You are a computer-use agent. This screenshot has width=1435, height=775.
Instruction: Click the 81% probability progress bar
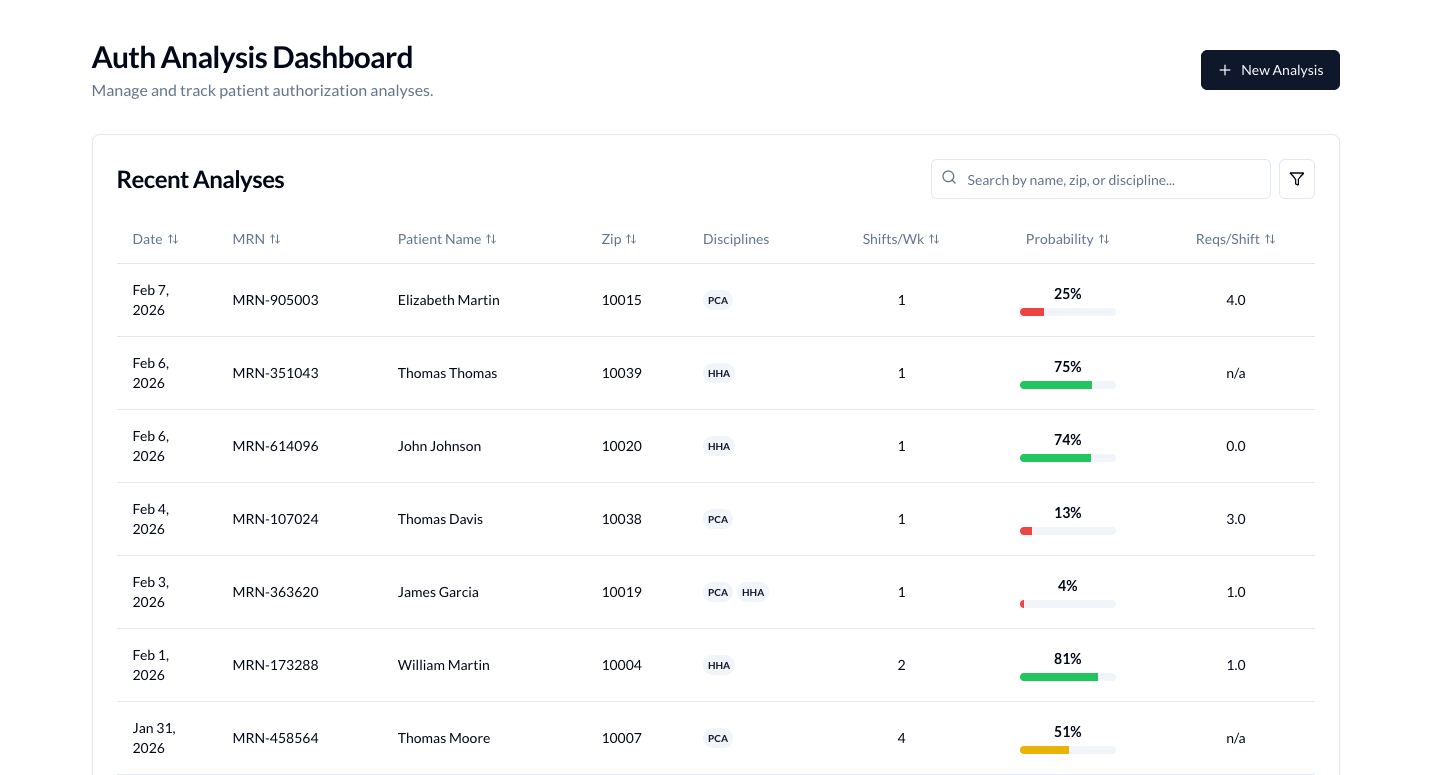pos(1067,677)
